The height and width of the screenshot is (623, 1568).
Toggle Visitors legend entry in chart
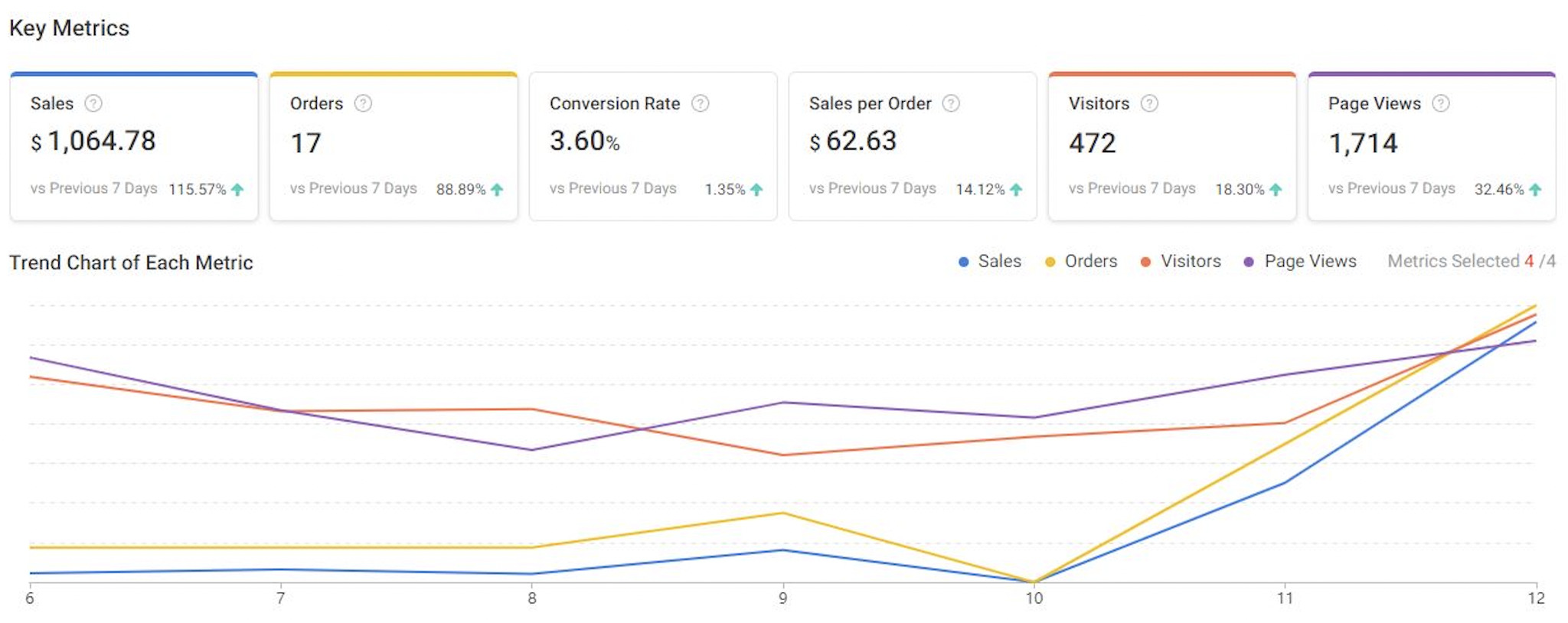(x=1181, y=262)
